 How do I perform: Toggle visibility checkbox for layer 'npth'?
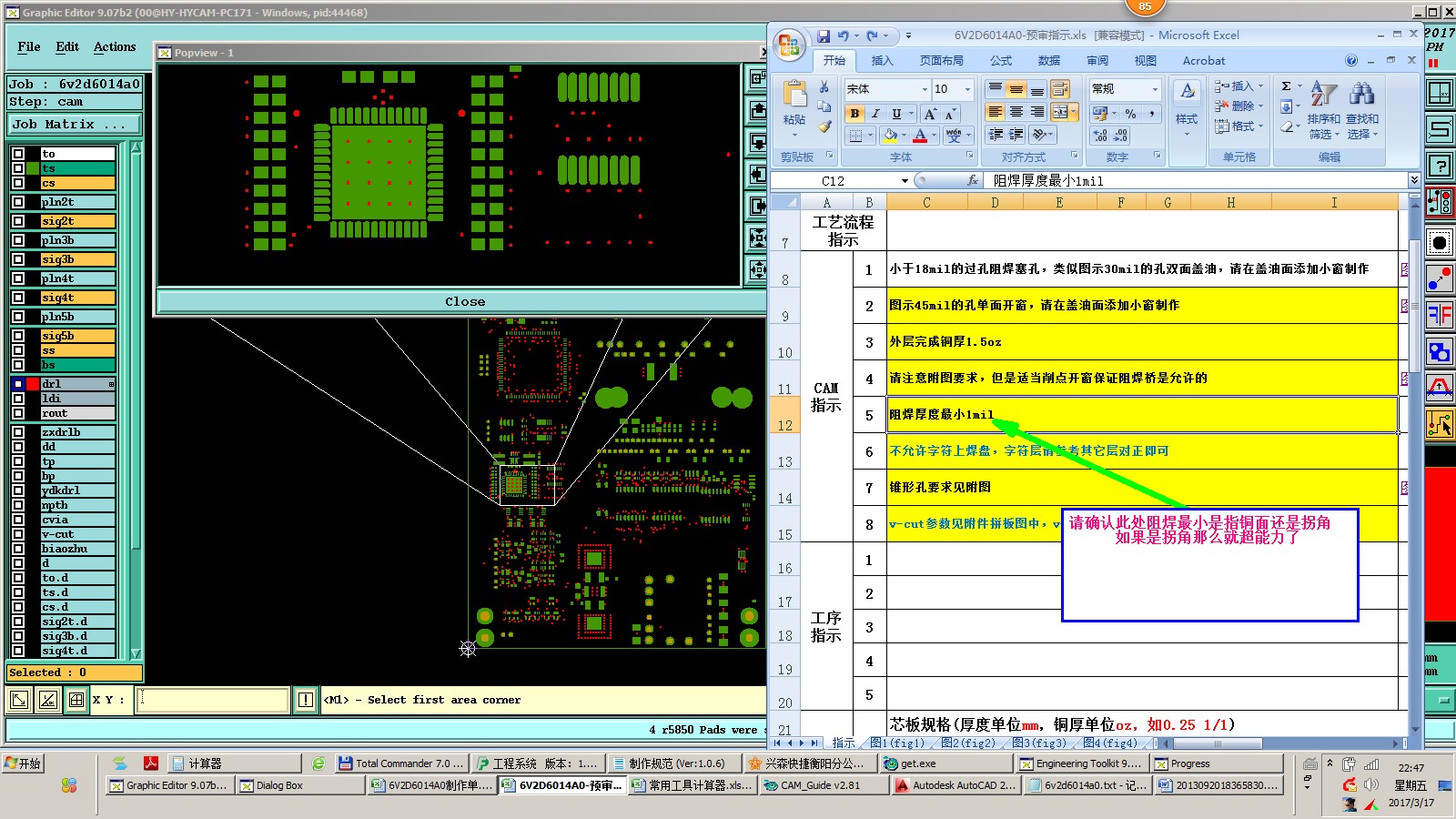[x=18, y=505]
